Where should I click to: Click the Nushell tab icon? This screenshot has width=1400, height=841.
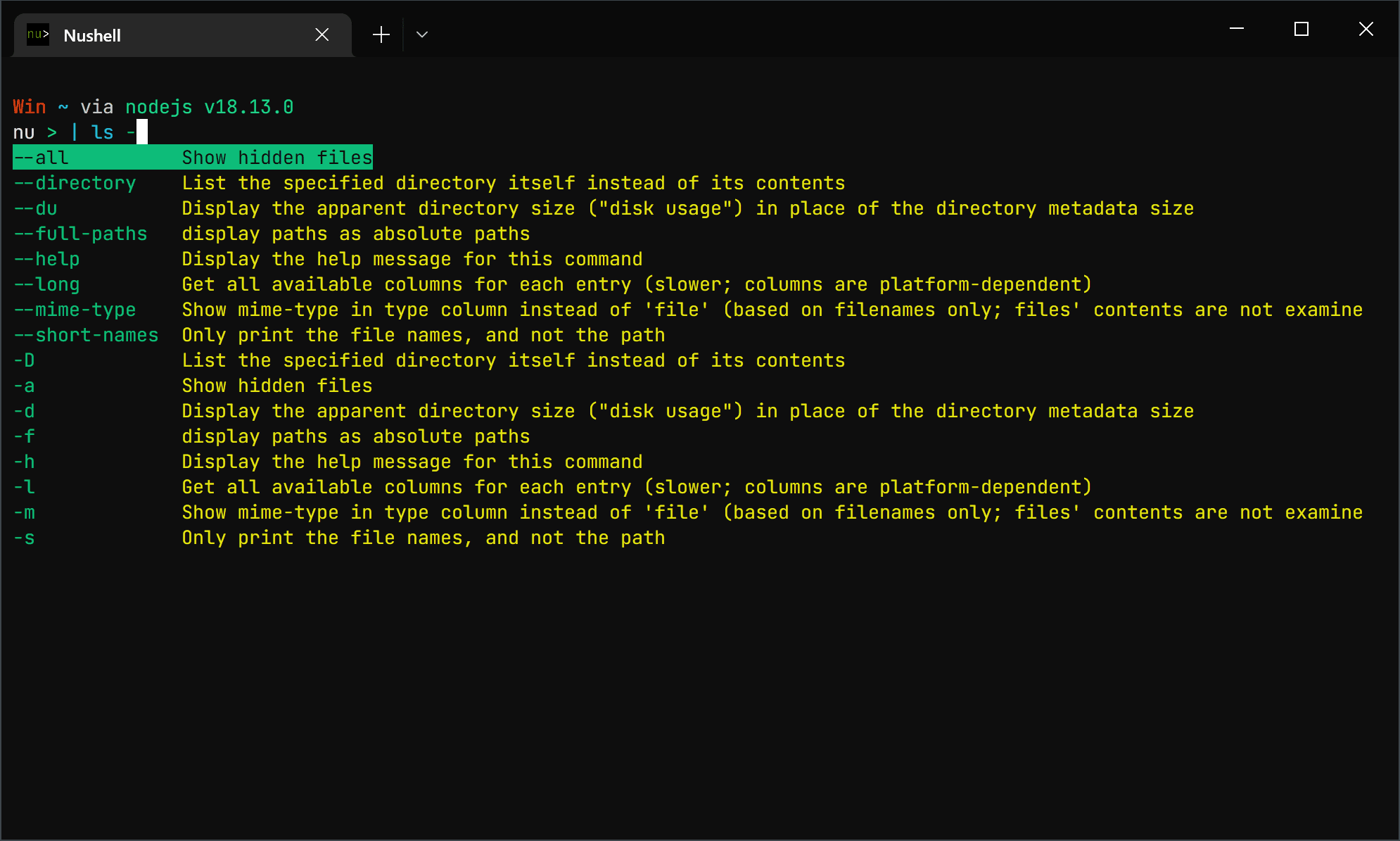[x=38, y=34]
